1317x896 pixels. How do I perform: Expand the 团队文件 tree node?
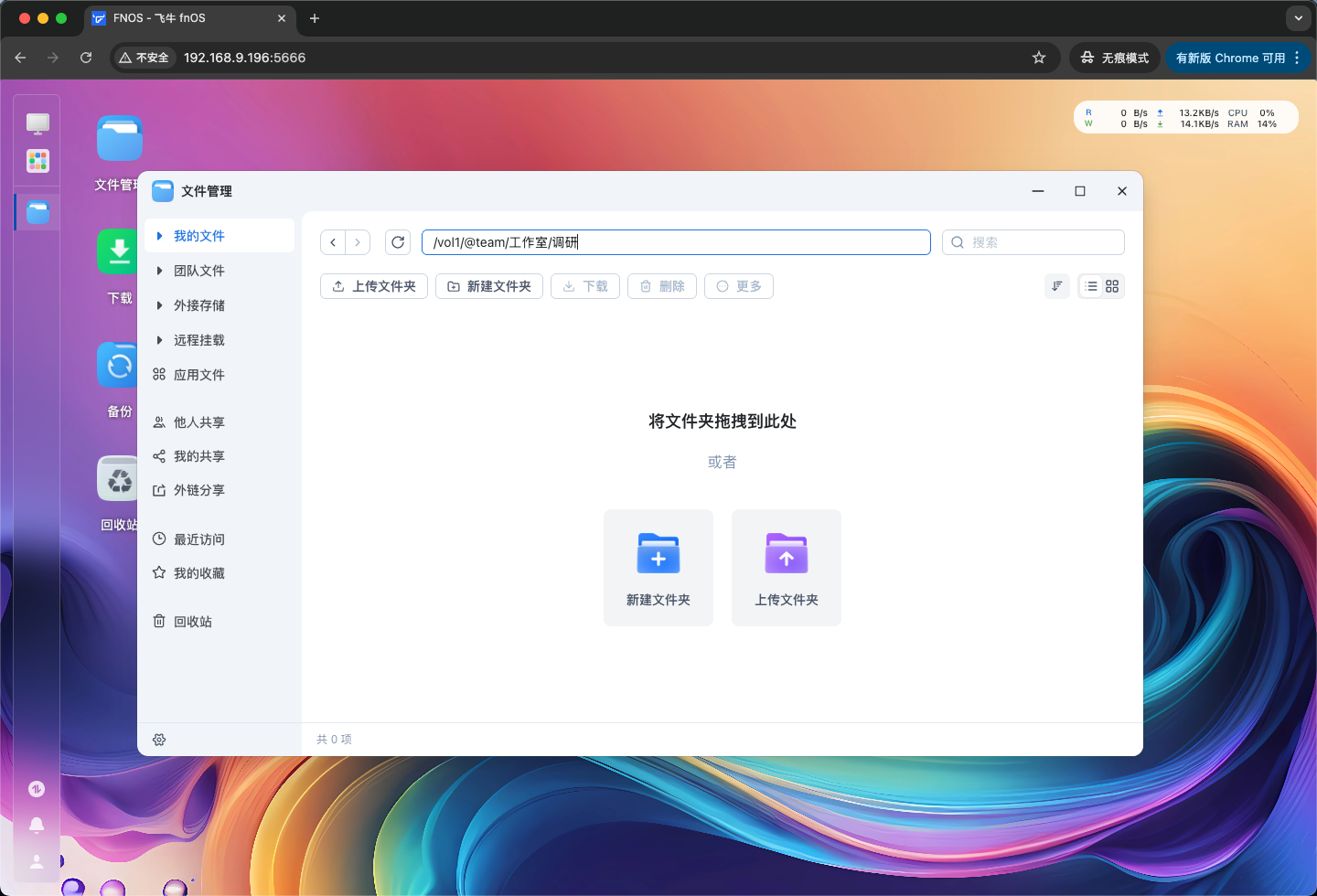[x=160, y=271]
